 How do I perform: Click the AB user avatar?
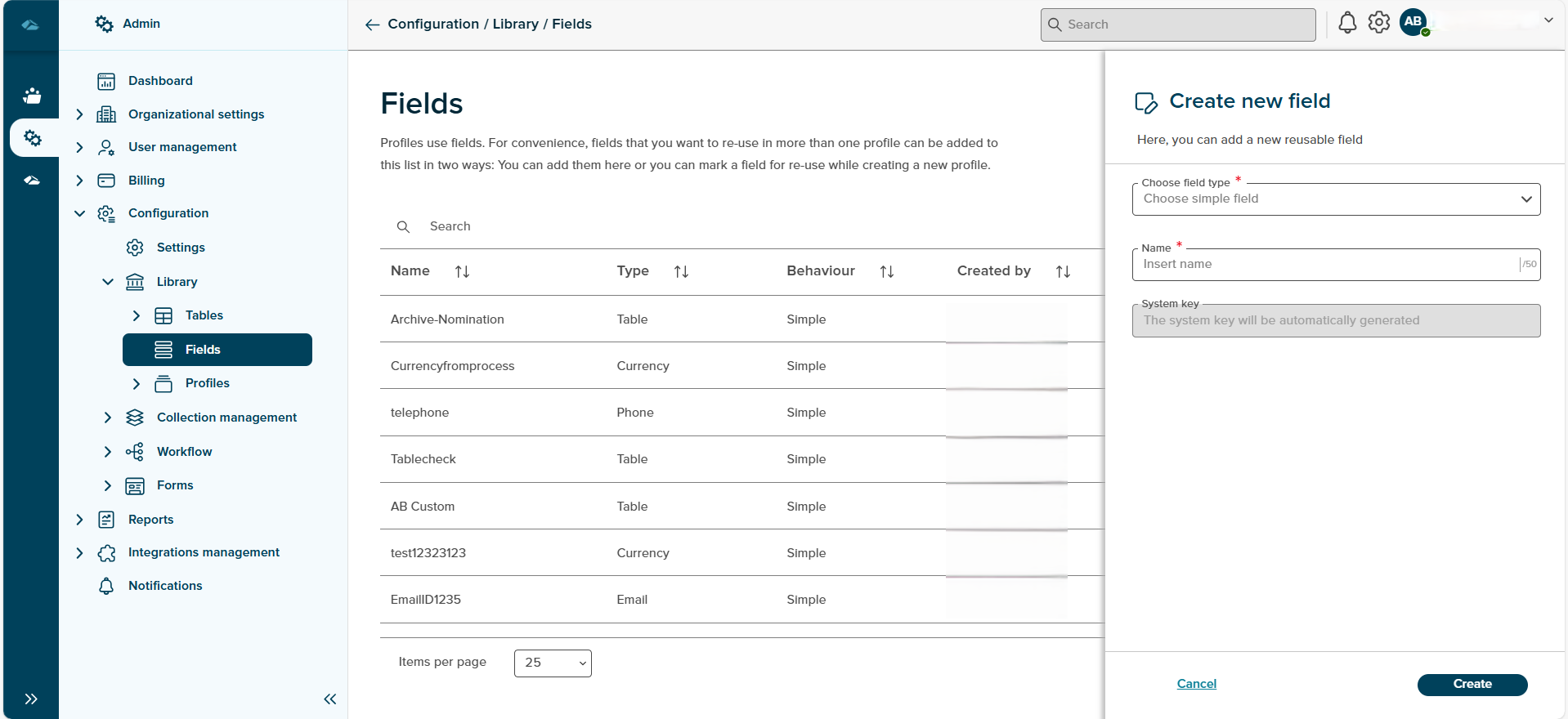(x=1413, y=22)
